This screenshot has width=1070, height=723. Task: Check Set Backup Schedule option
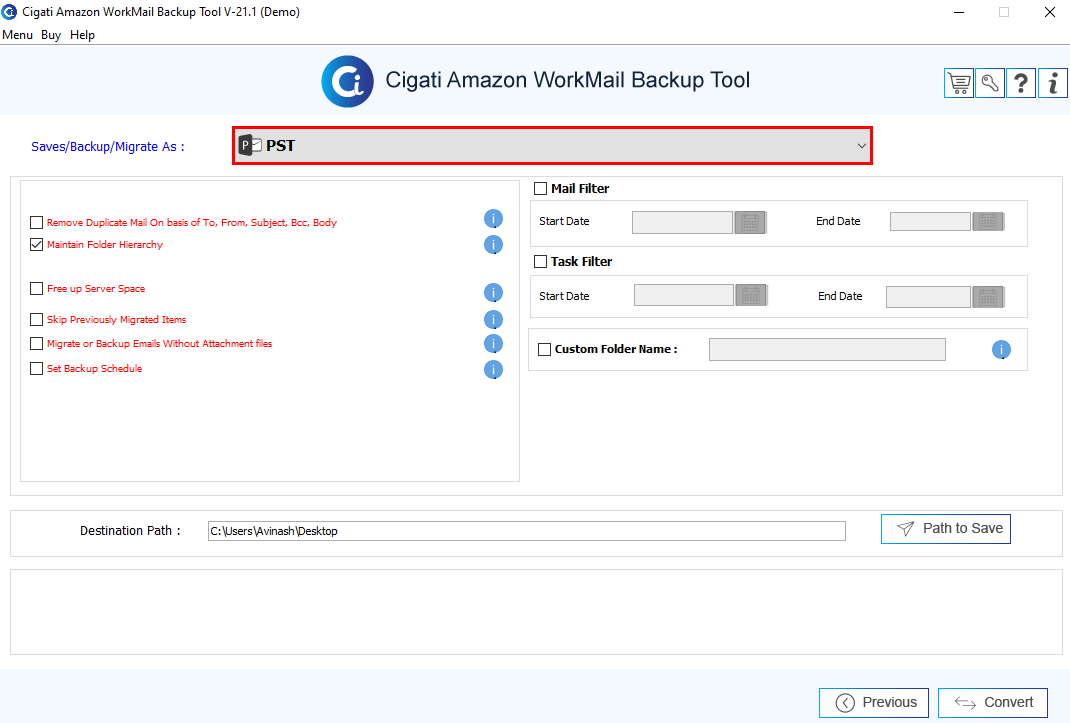[x=37, y=369]
